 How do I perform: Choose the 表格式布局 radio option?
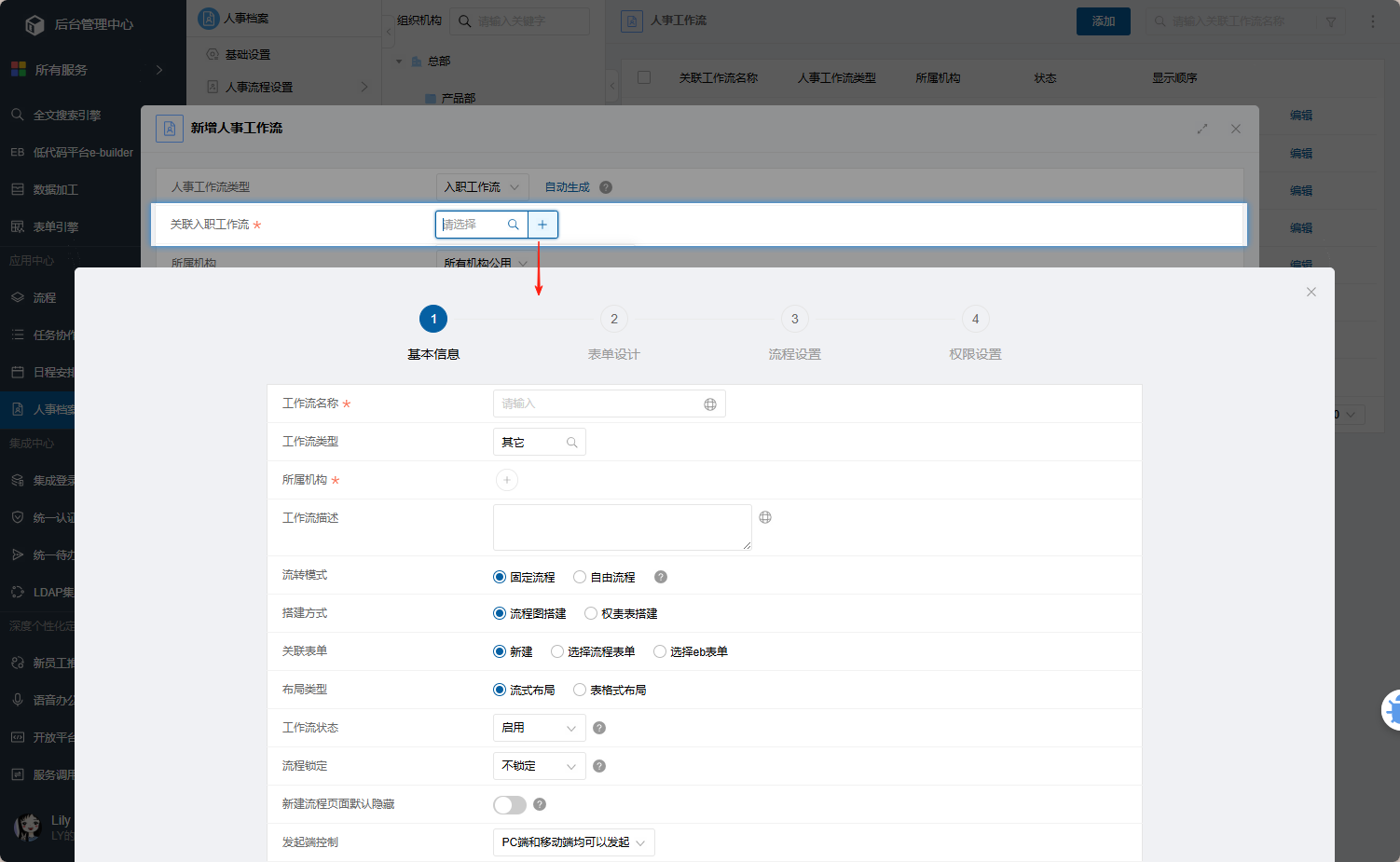[x=580, y=690]
